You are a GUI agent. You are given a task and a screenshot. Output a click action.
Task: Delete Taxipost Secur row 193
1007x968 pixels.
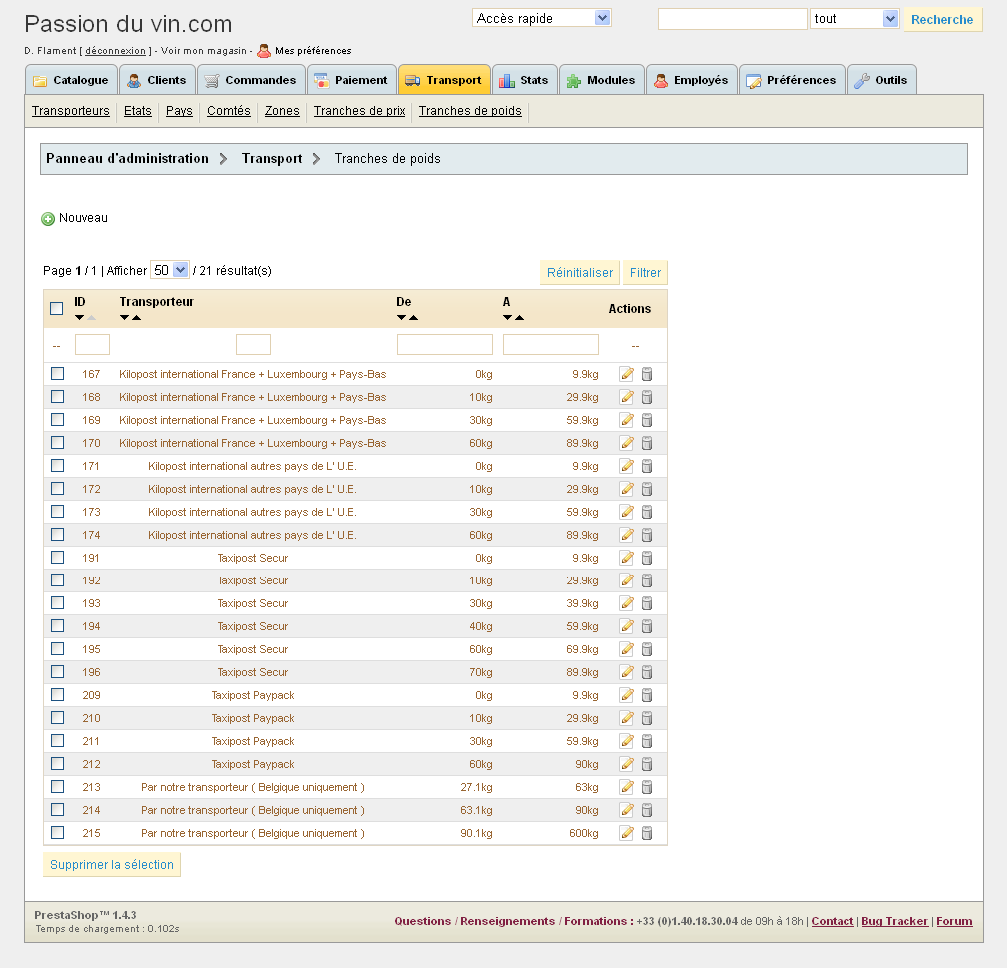tap(647, 603)
